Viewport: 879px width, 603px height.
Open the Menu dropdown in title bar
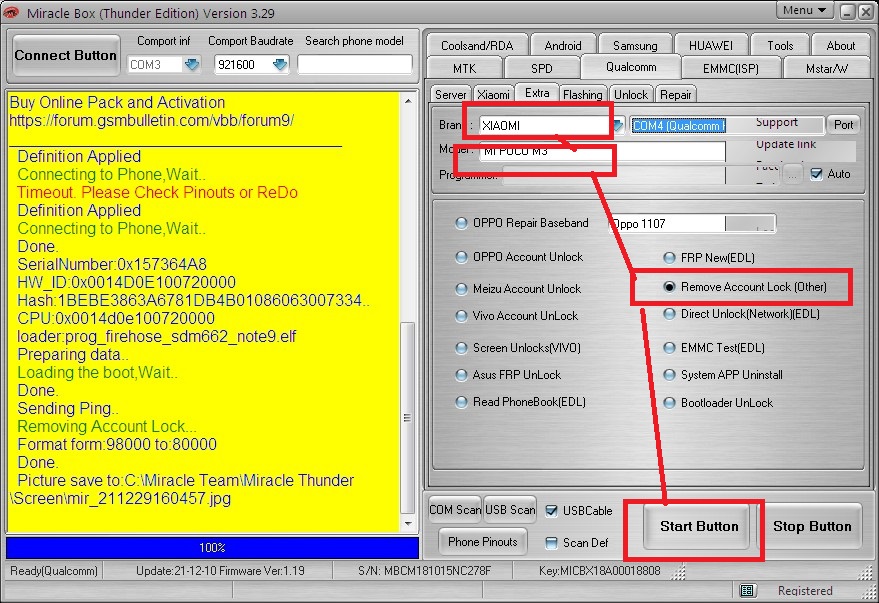(804, 10)
